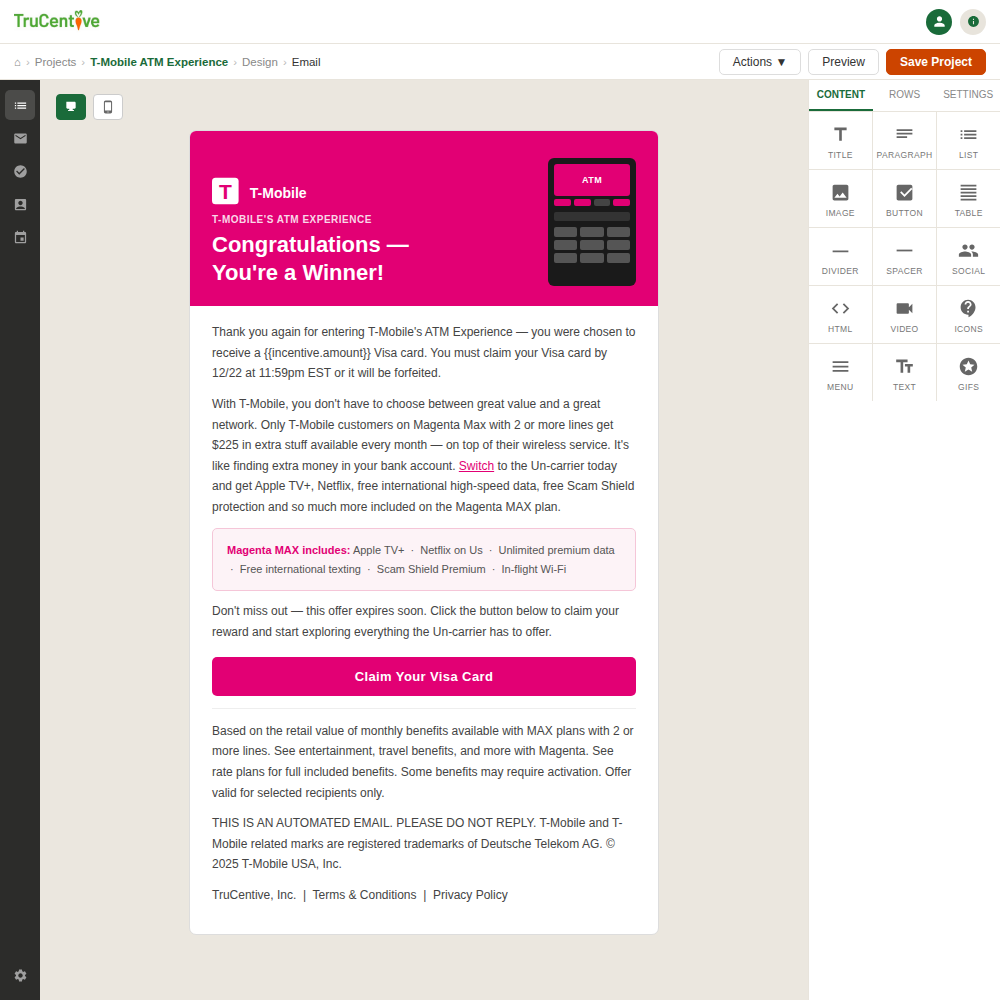This screenshot has width=1000, height=1000.
Task: Open the user account menu
Action: point(938,22)
